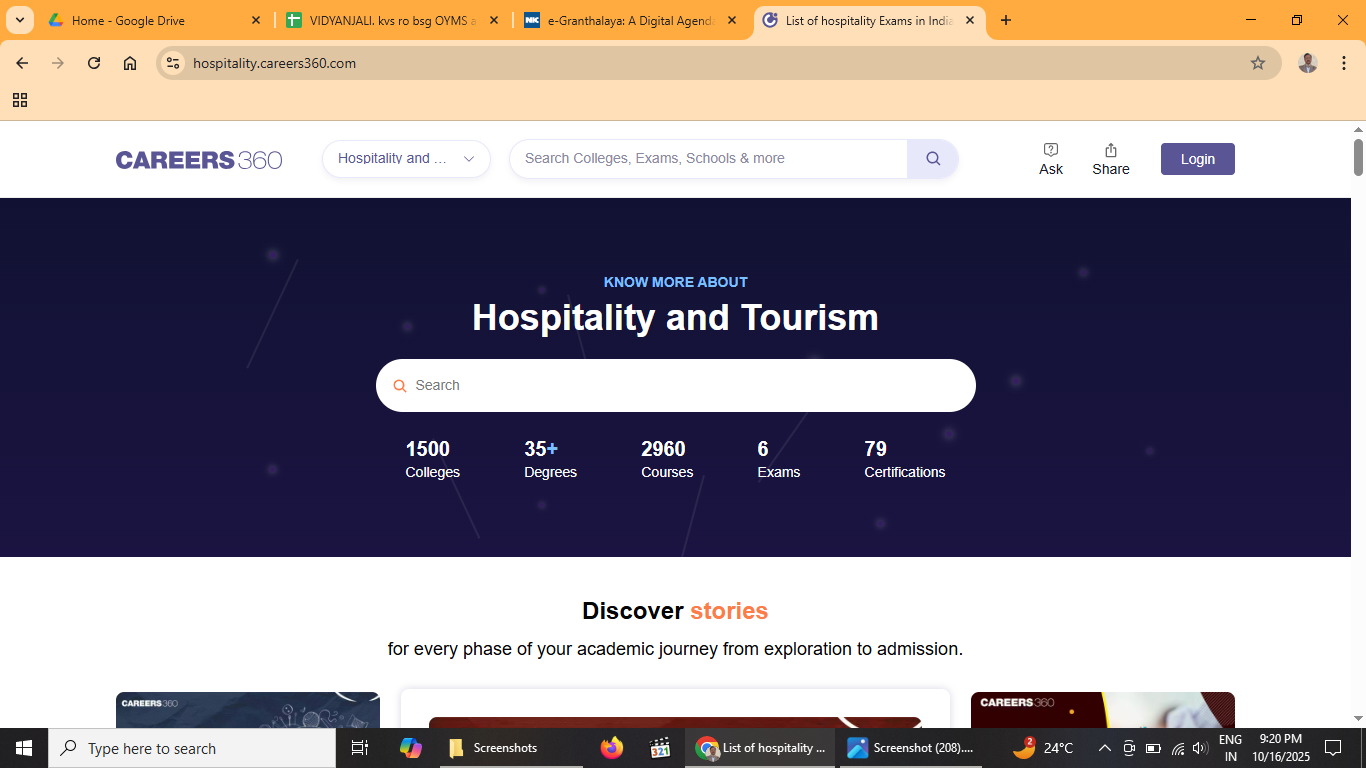Open Firefox from the taskbar
Viewport: 1366px width, 768px height.
click(x=611, y=748)
